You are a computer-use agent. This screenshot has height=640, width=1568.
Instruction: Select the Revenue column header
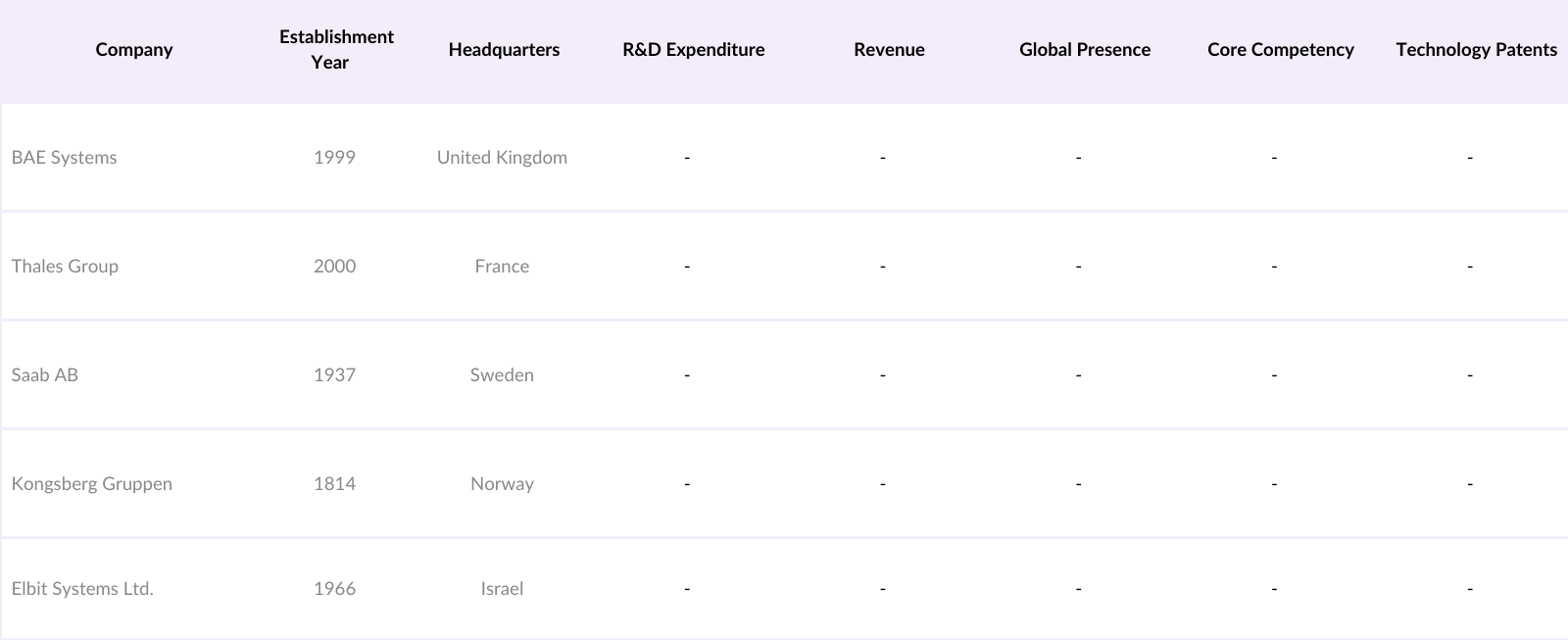pos(889,50)
